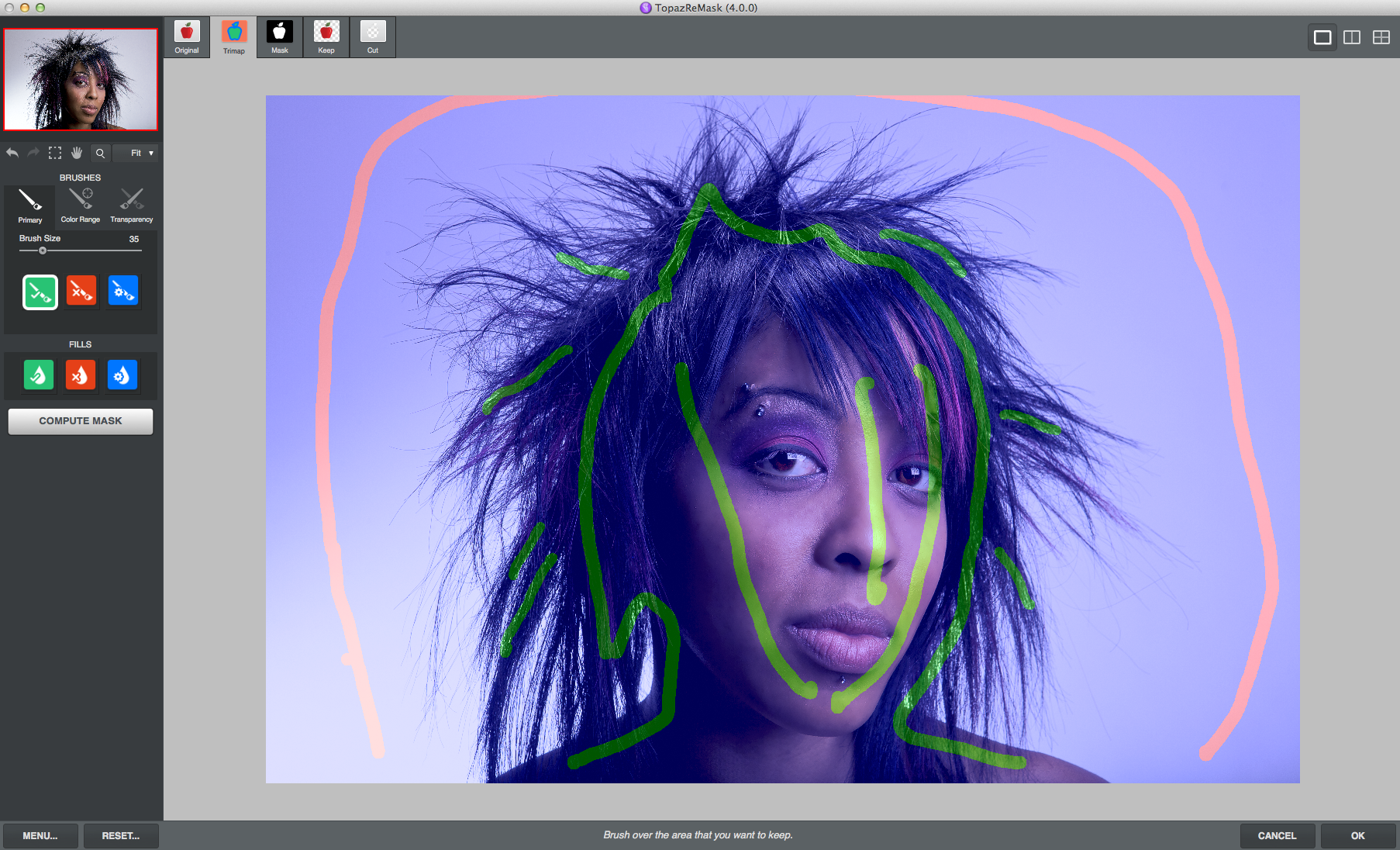This screenshot has height=850, width=1400.
Task: Choose the red Cut fill bucket
Action: click(x=81, y=376)
